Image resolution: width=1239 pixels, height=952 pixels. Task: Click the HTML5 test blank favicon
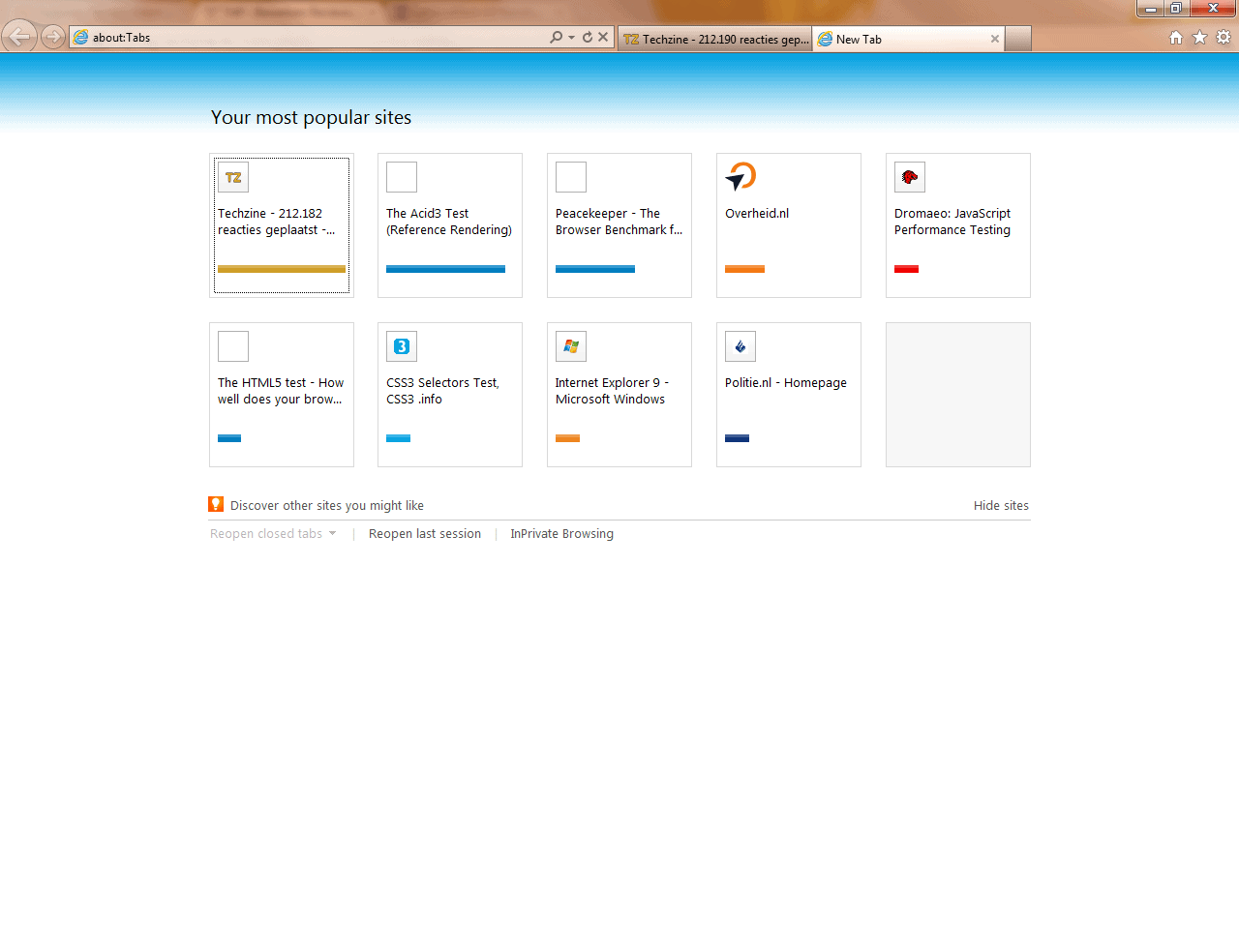tap(233, 346)
